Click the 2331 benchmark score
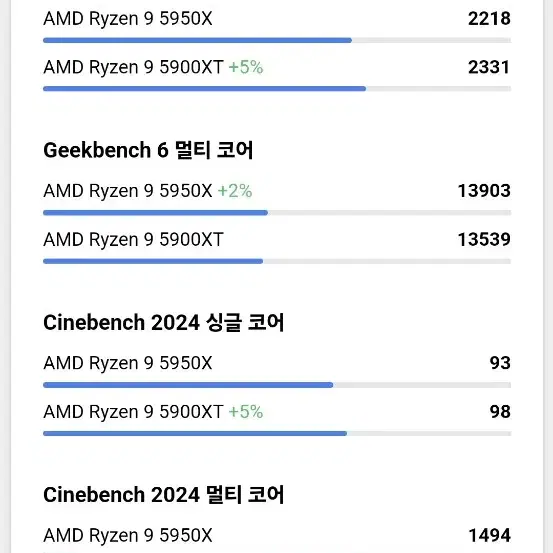This screenshot has height=553, width=553. (489, 67)
